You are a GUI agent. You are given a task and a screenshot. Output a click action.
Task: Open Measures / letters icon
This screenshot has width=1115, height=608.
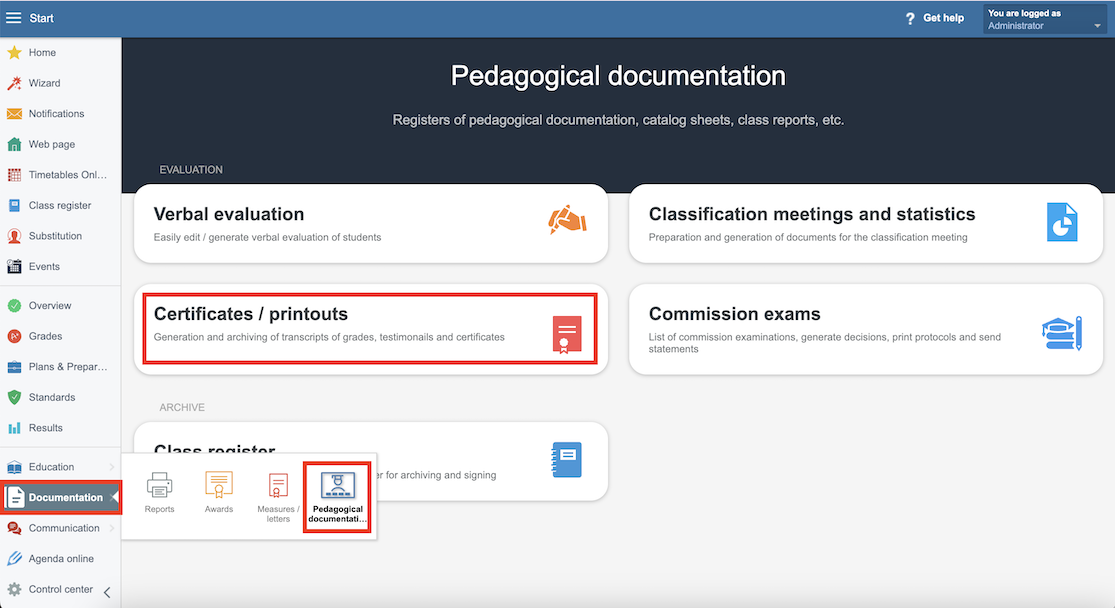coord(278,487)
